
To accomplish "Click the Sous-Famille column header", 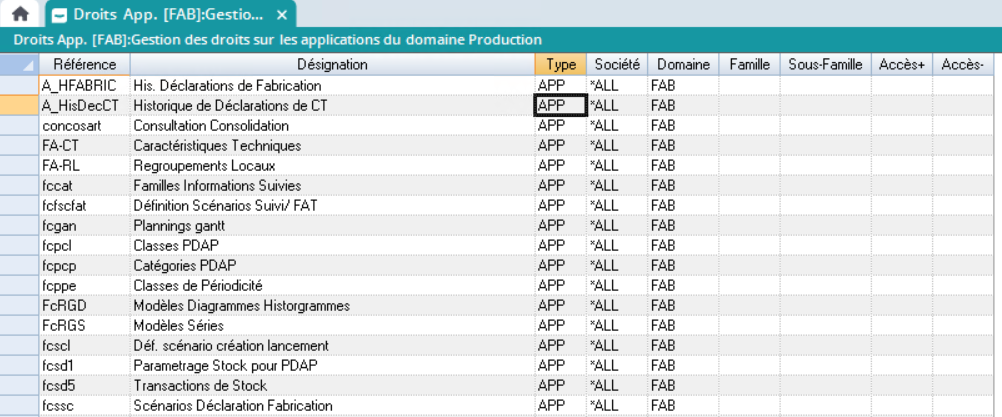I will 825,65.
